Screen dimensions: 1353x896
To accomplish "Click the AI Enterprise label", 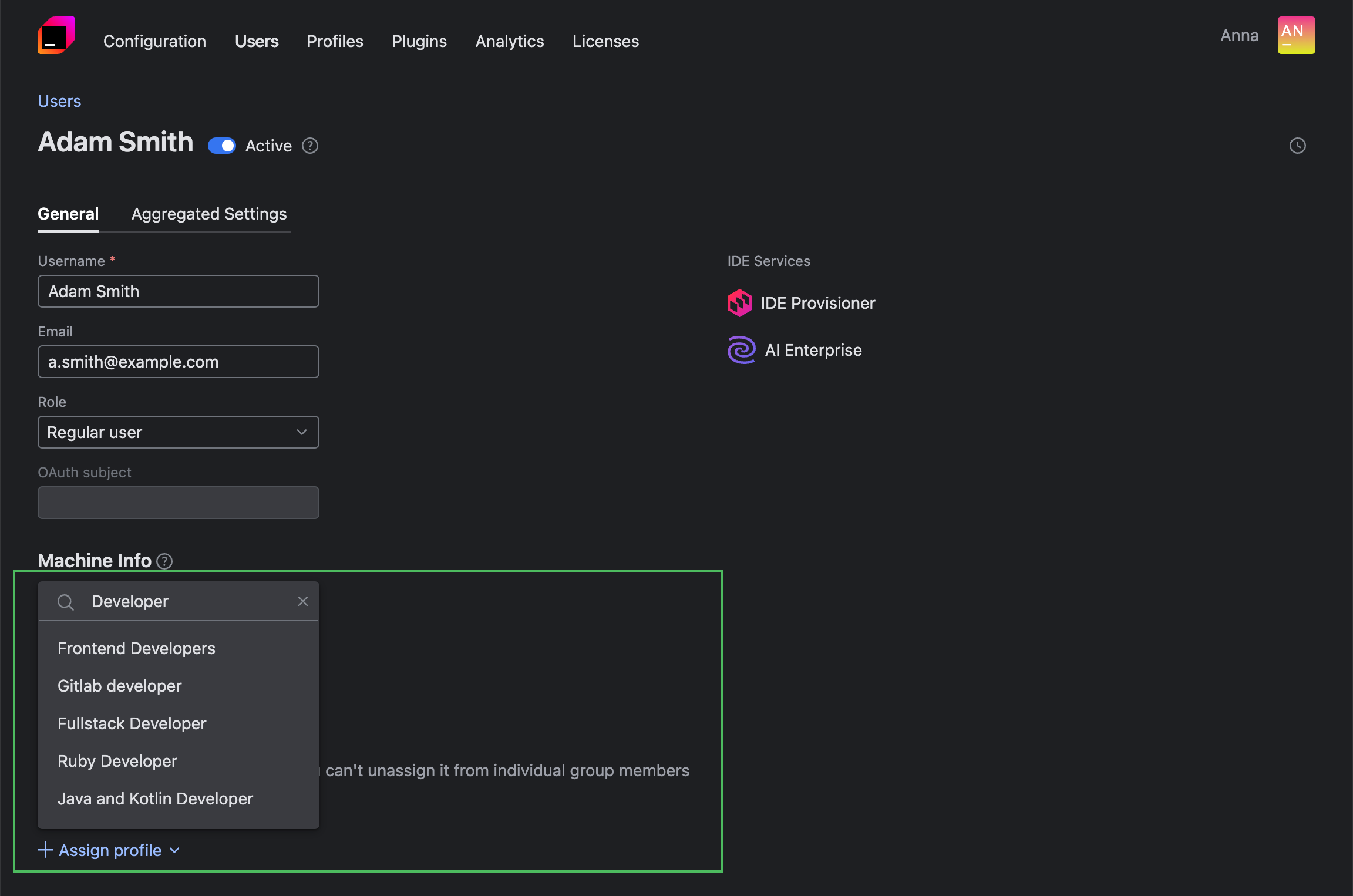I will pos(813,350).
